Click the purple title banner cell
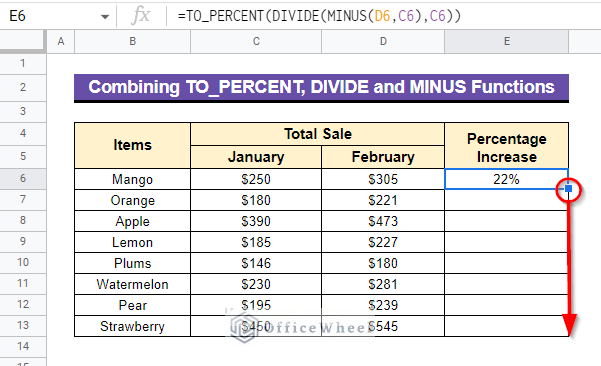The image size is (601, 366). pos(321,87)
